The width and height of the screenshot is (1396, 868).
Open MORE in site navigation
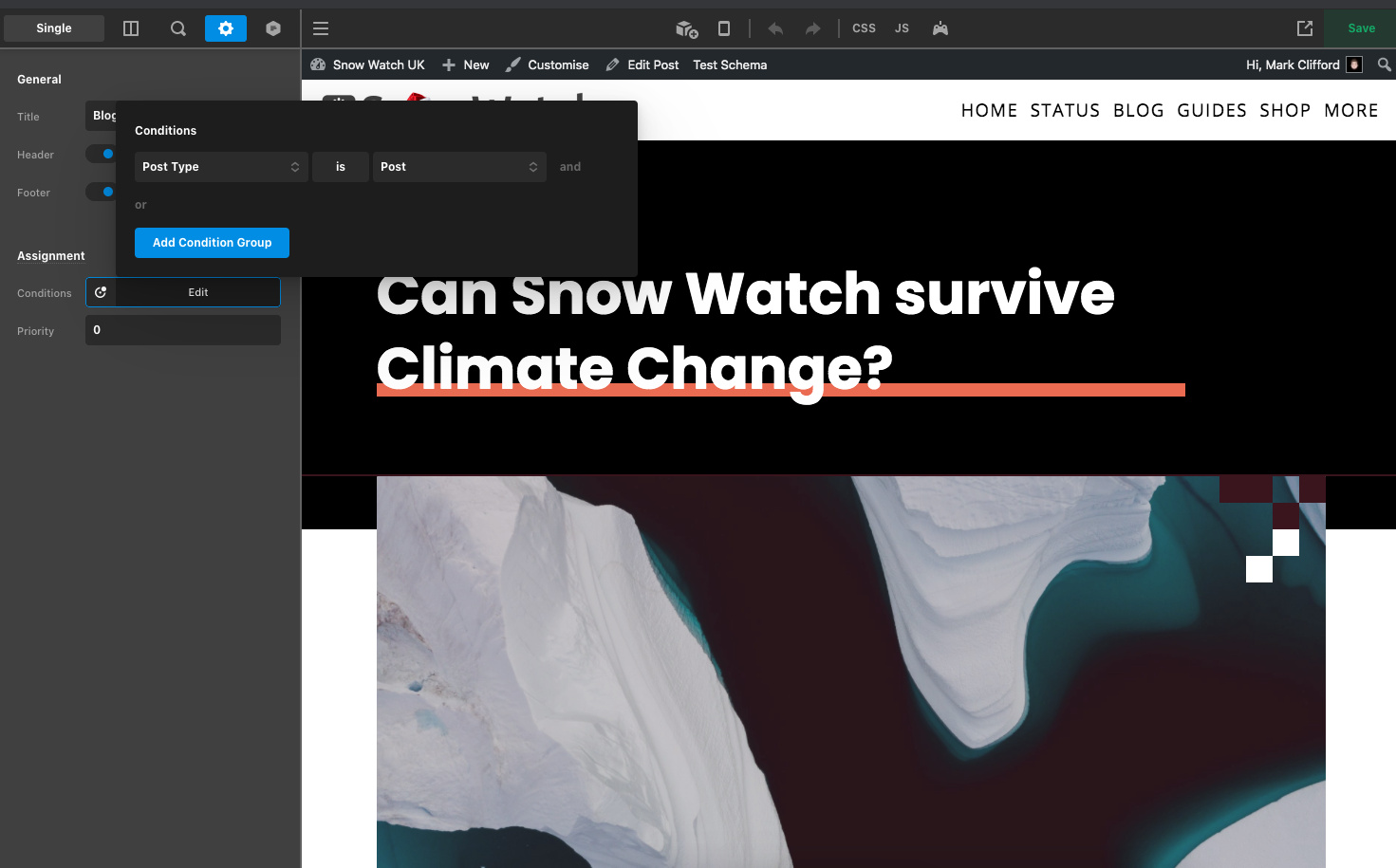click(1351, 111)
